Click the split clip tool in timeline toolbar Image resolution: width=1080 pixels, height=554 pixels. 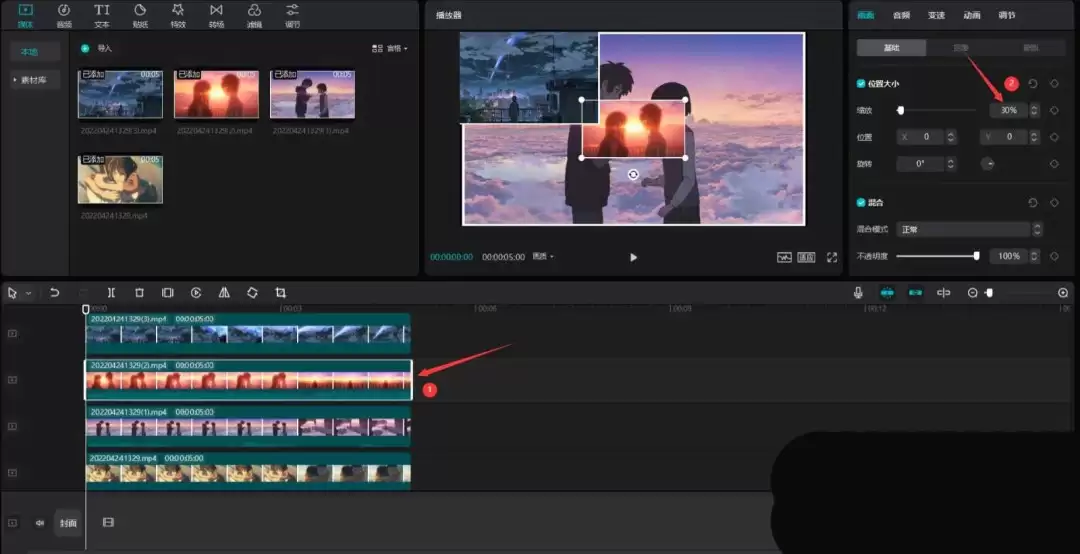(x=111, y=293)
